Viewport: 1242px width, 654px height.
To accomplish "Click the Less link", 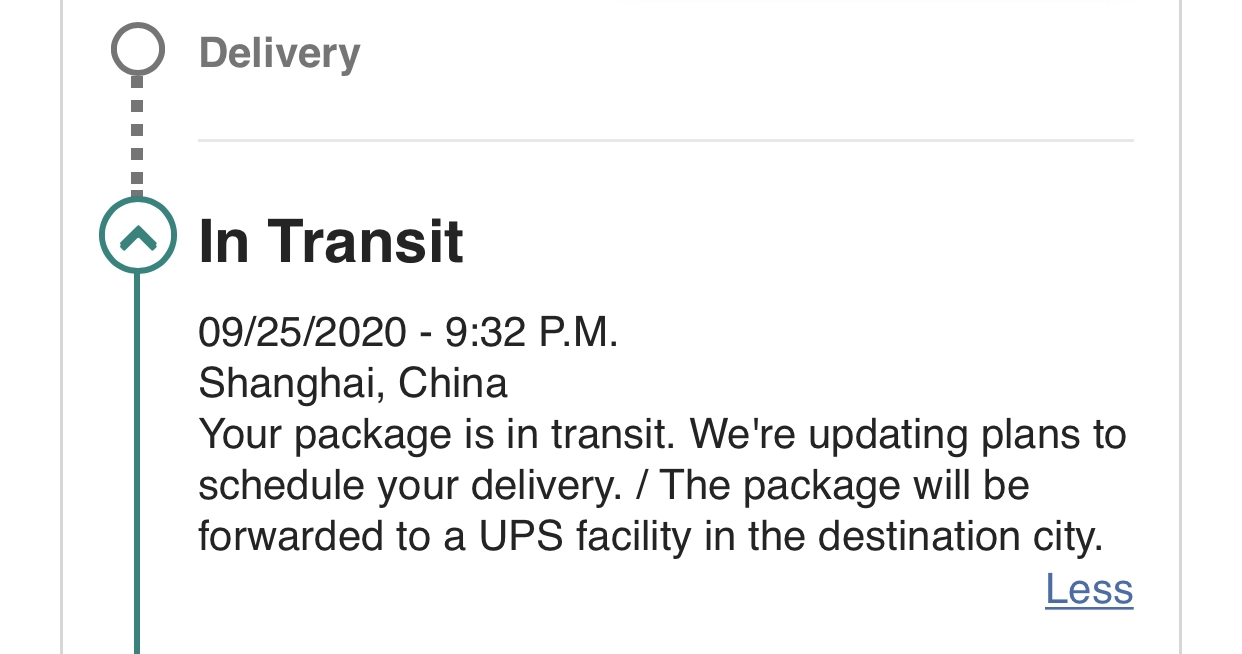I will coord(1089,589).
